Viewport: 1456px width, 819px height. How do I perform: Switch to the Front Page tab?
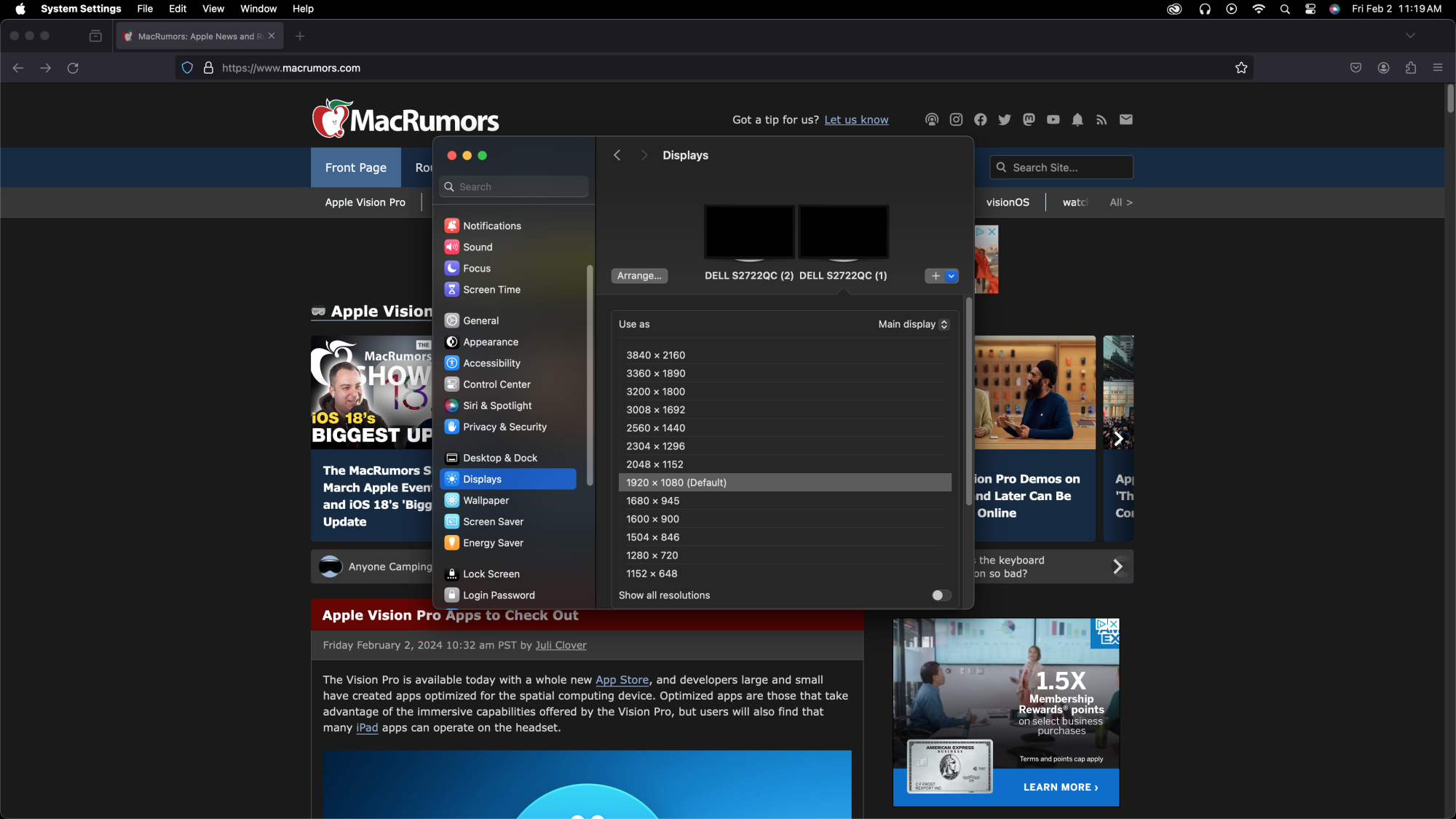pyautogui.click(x=355, y=167)
